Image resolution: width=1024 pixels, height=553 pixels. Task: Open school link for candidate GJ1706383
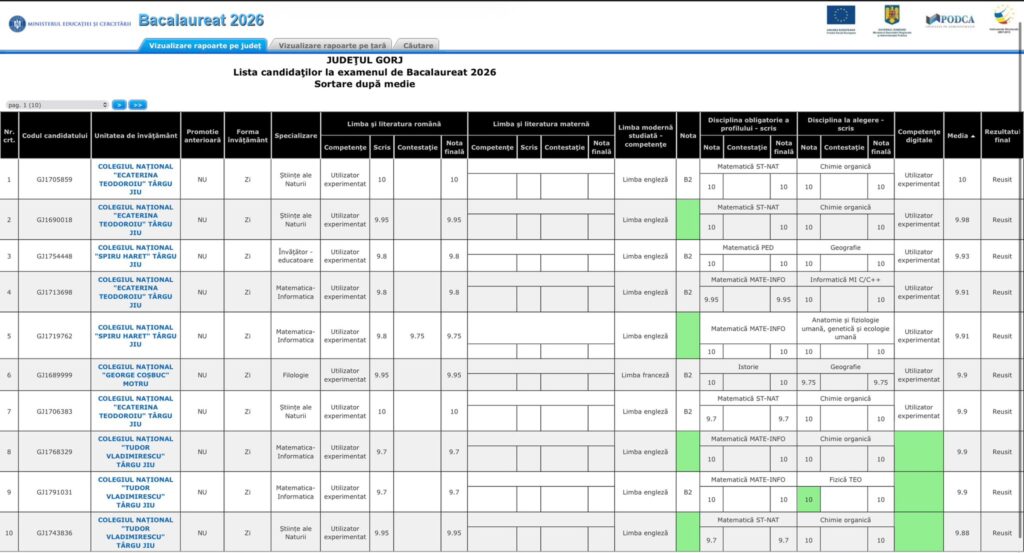click(x=135, y=411)
